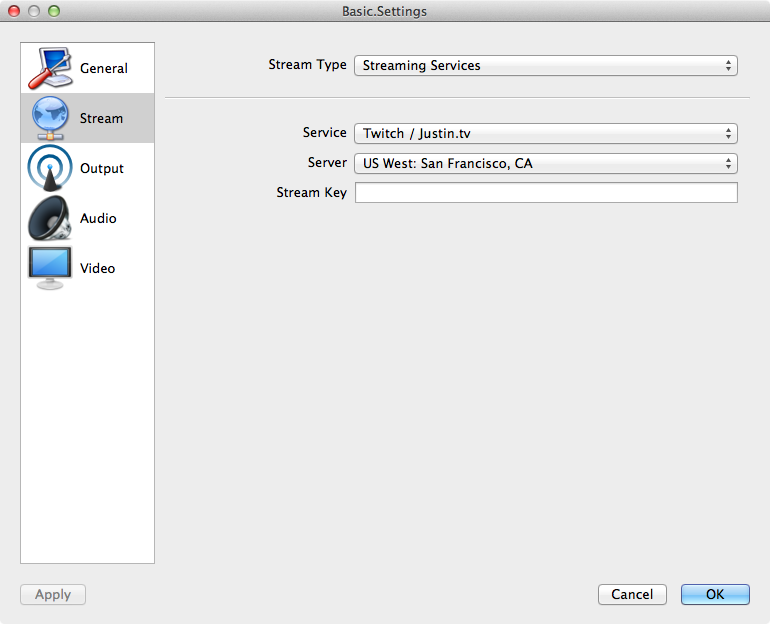This screenshot has height=624, width=770.
Task: Close the Basic.Settings window
Action: tap(14, 11)
